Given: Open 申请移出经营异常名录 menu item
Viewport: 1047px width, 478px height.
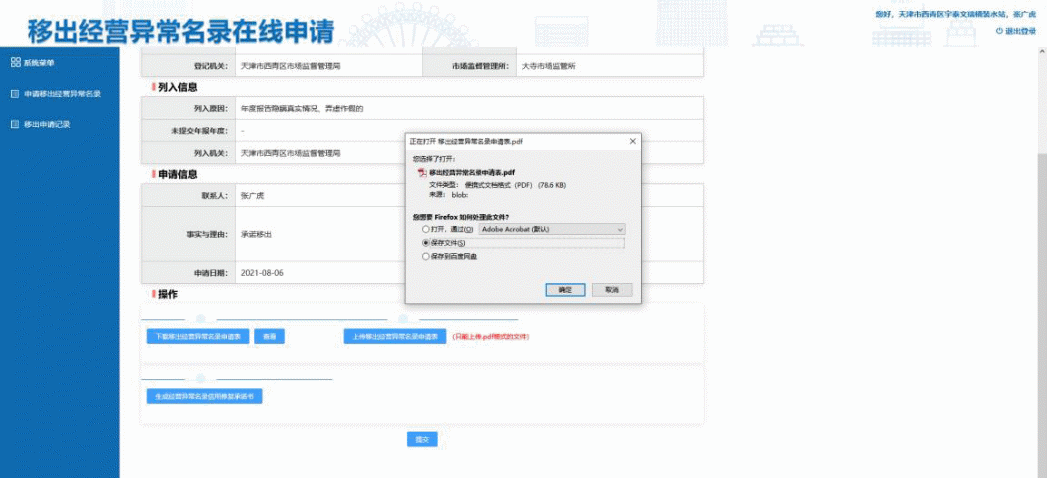Looking at the screenshot, I should tap(62, 94).
